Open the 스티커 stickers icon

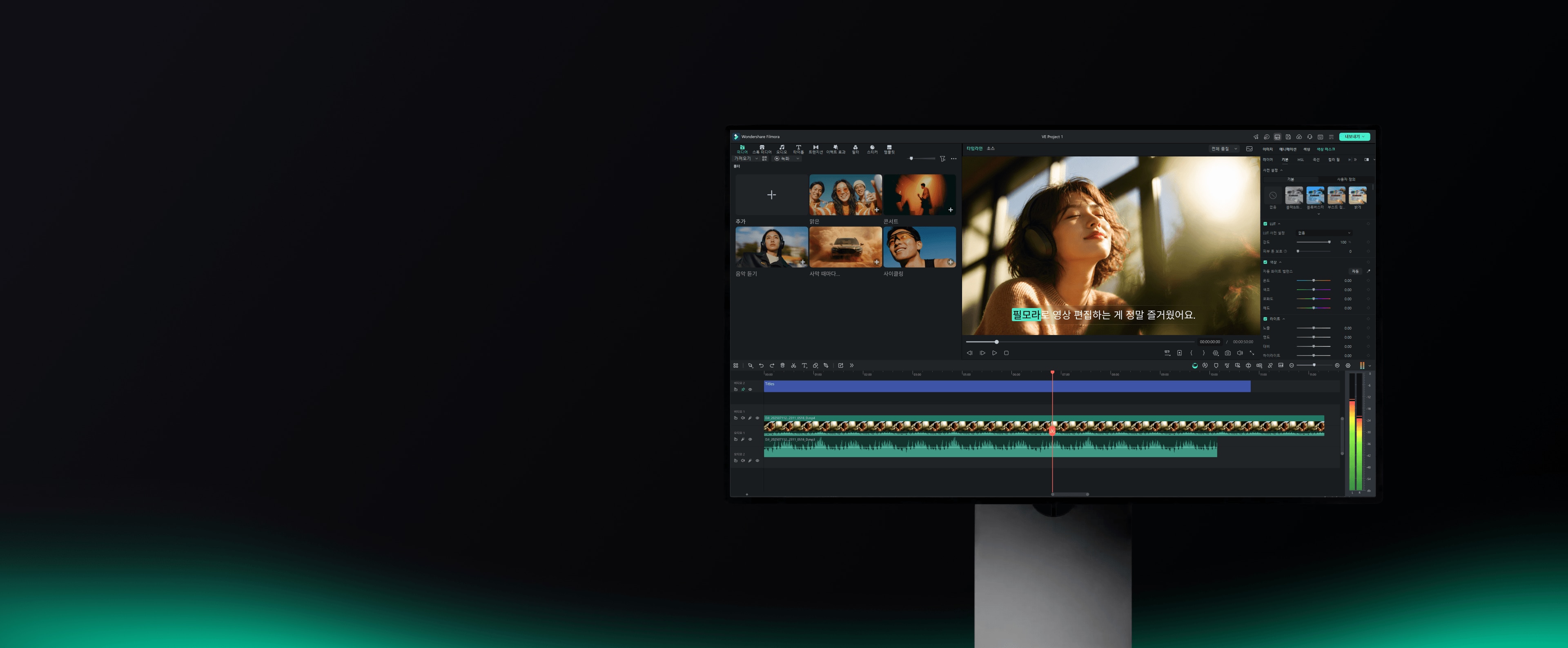[872, 149]
